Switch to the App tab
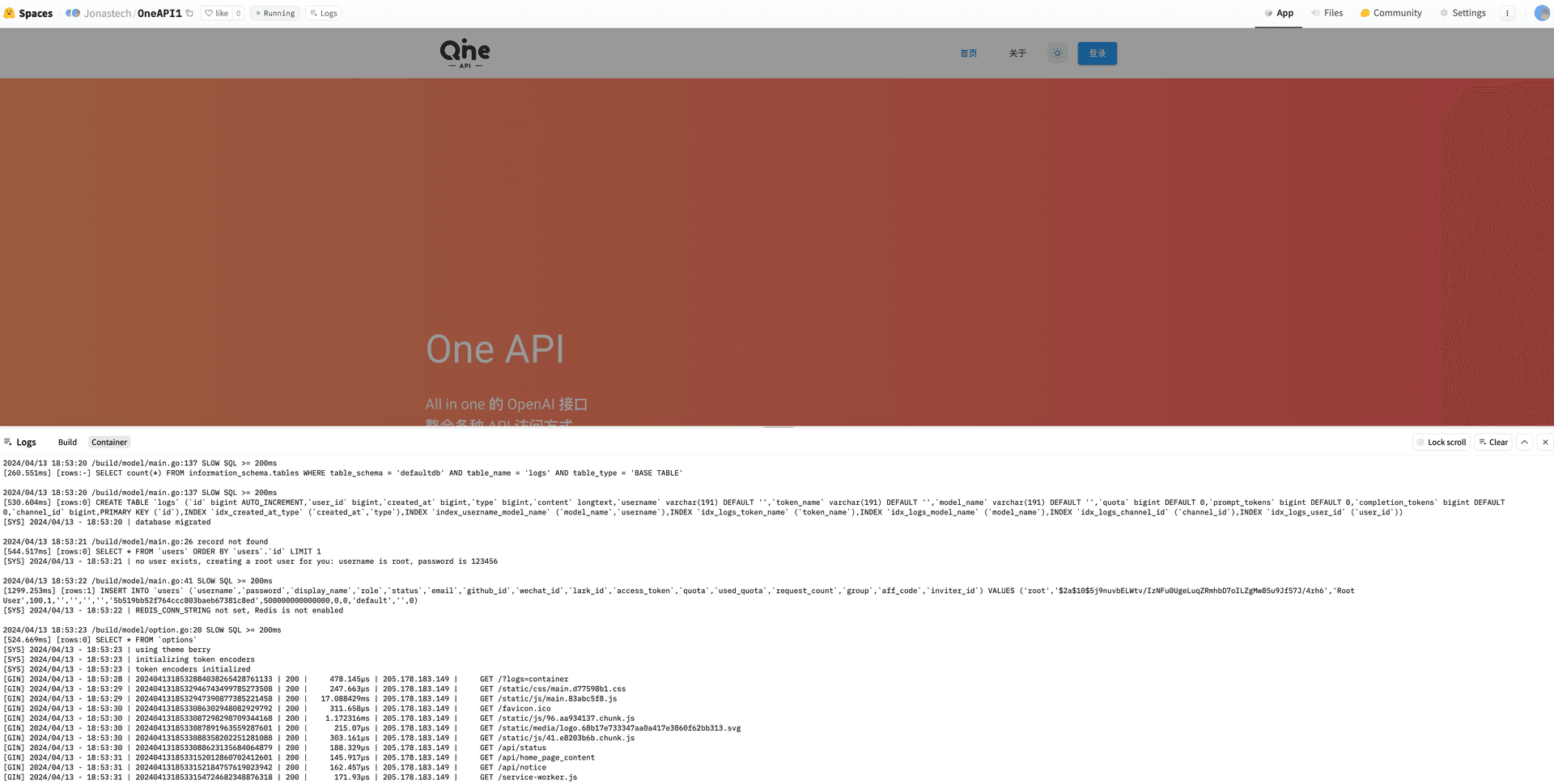Screen dimensions: 1554x784 tap(1279, 13)
